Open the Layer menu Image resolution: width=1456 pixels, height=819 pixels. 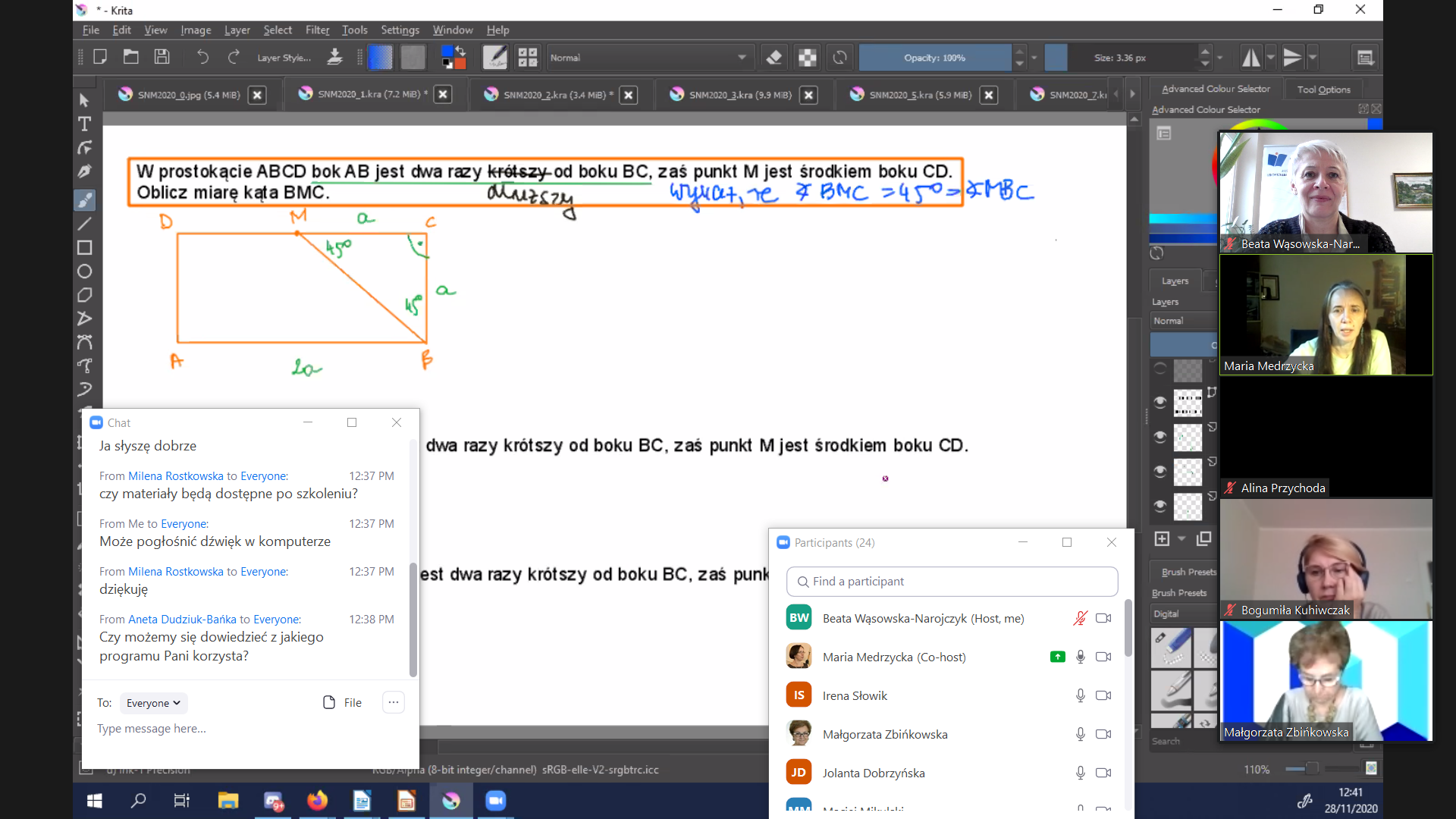coord(237,30)
